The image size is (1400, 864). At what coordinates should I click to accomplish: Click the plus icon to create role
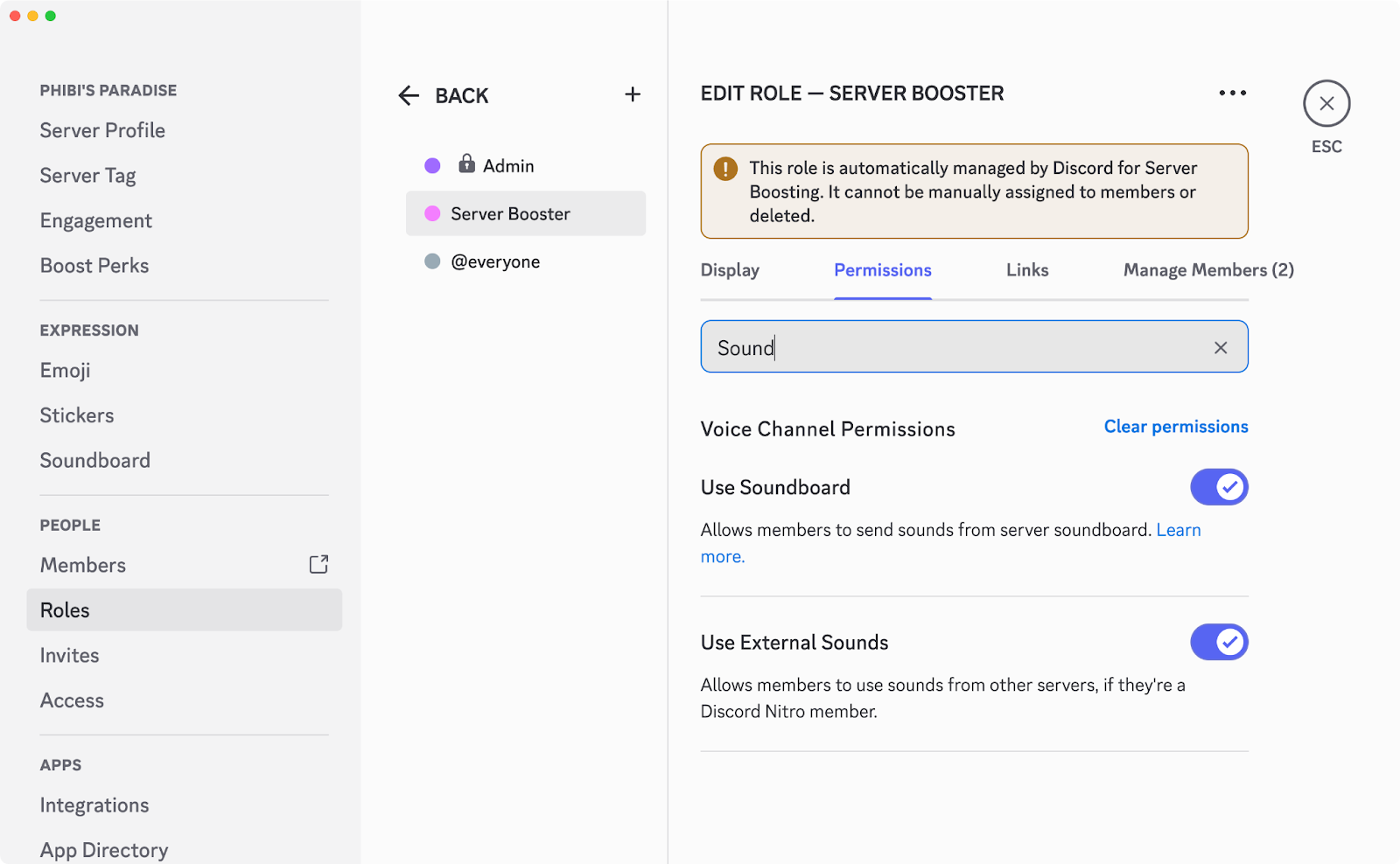(633, 94)
